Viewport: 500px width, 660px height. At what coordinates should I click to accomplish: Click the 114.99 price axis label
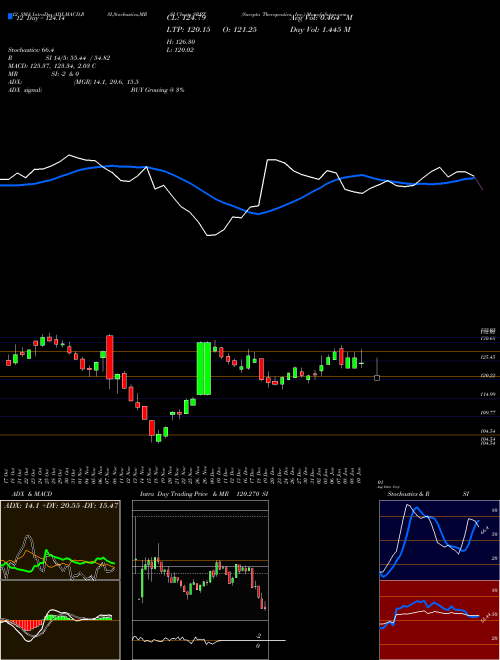487,394
